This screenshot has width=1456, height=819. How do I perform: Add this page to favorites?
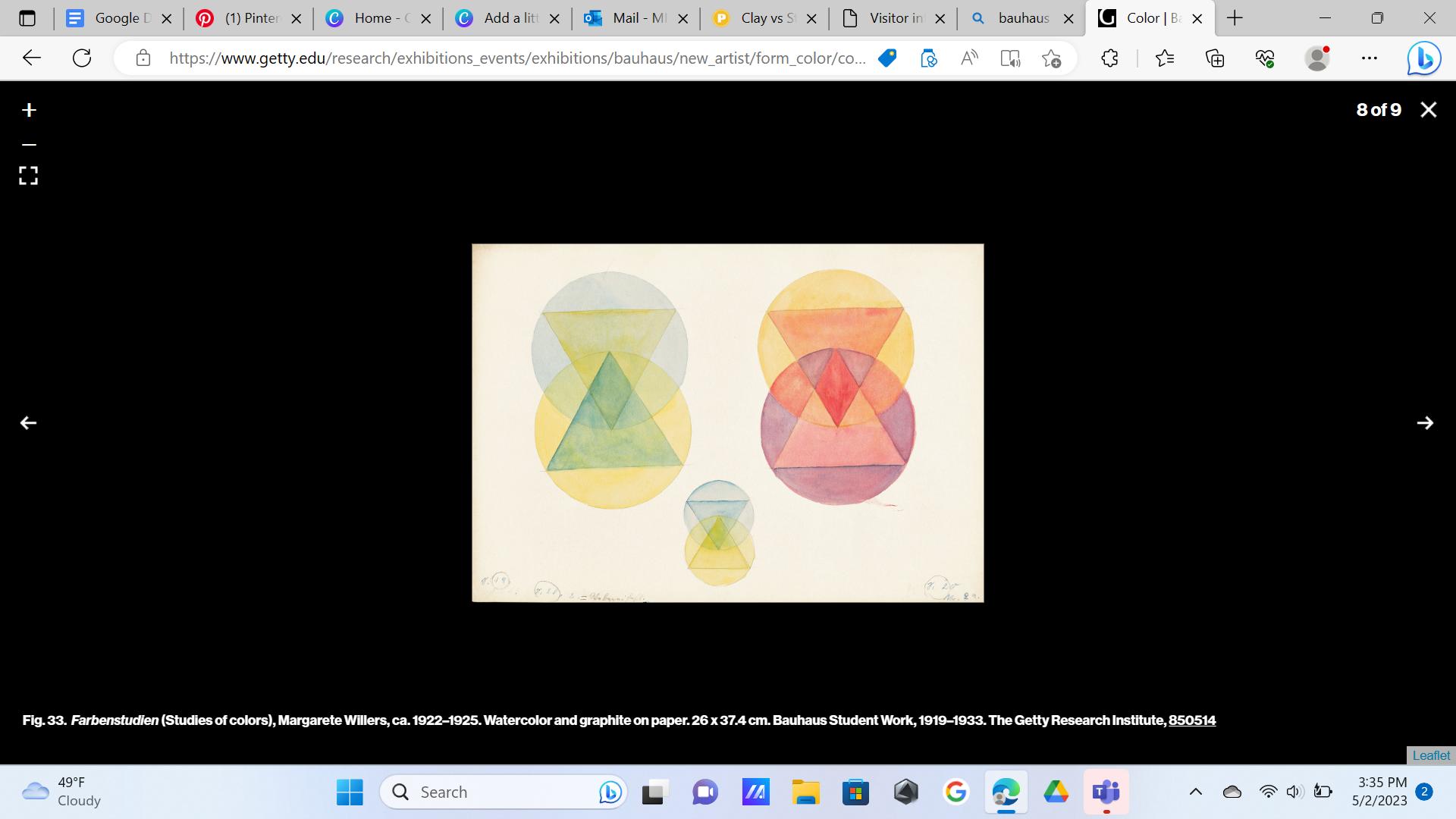[1051, 58]
